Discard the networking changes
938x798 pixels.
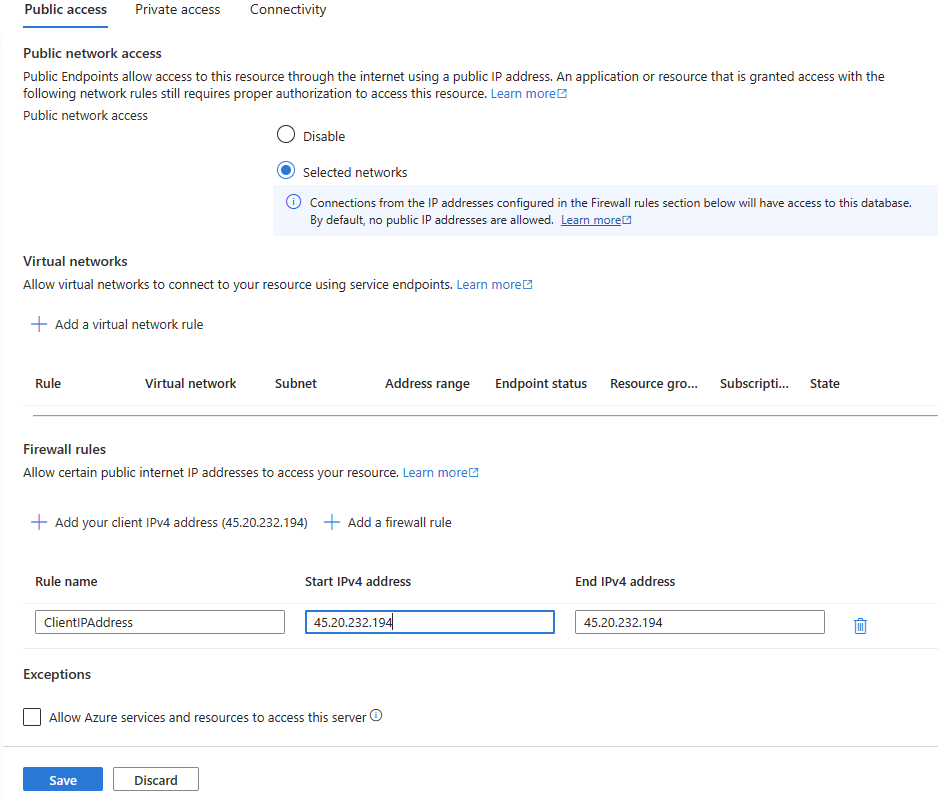tap(156, 779)
